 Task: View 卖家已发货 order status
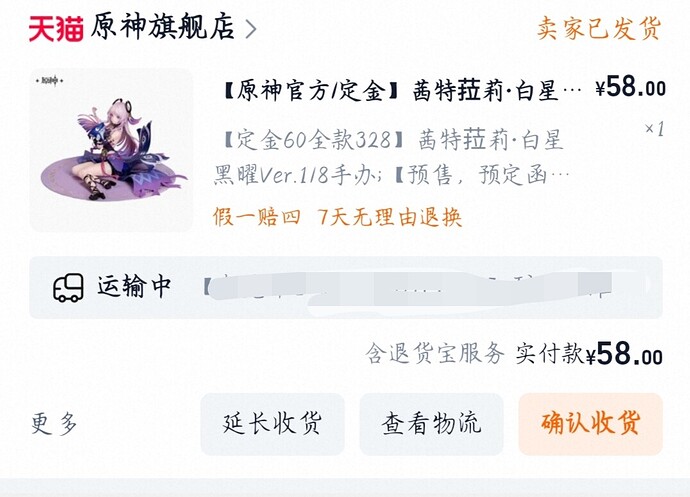(x=598, y=29)
